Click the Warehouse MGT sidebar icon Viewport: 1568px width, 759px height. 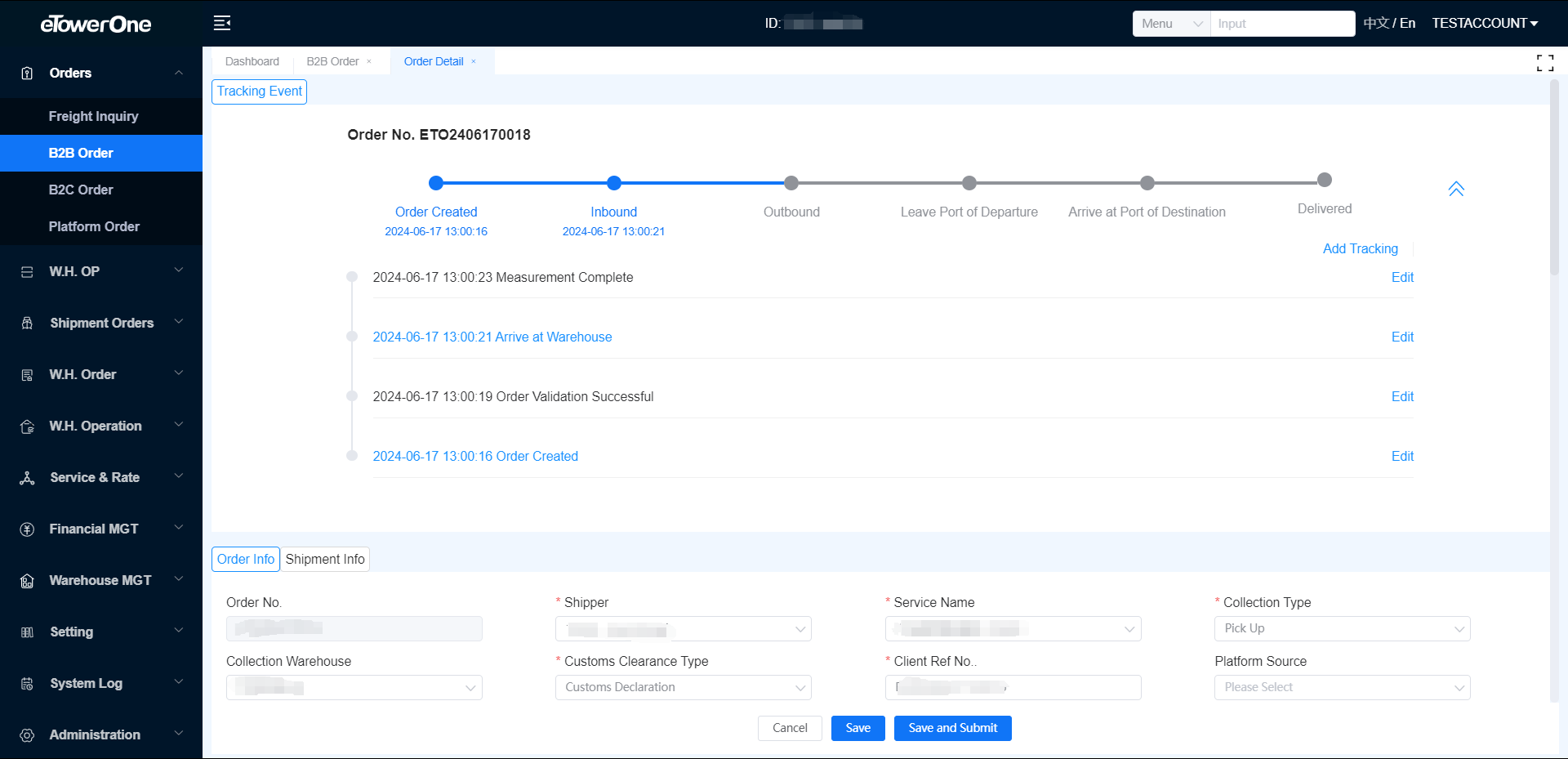(27, 580)
